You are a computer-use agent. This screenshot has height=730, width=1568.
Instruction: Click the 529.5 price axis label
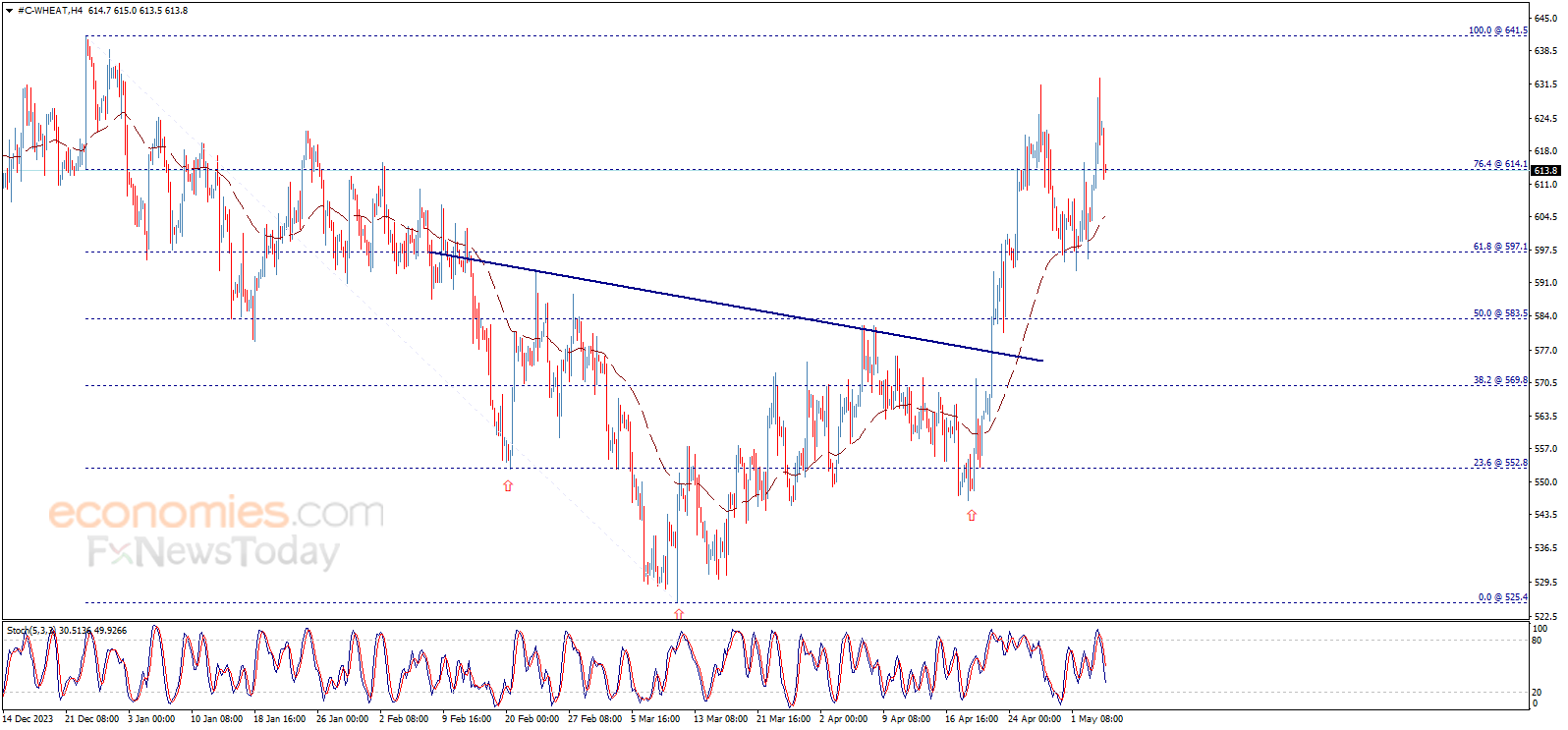pos(1546,583)
